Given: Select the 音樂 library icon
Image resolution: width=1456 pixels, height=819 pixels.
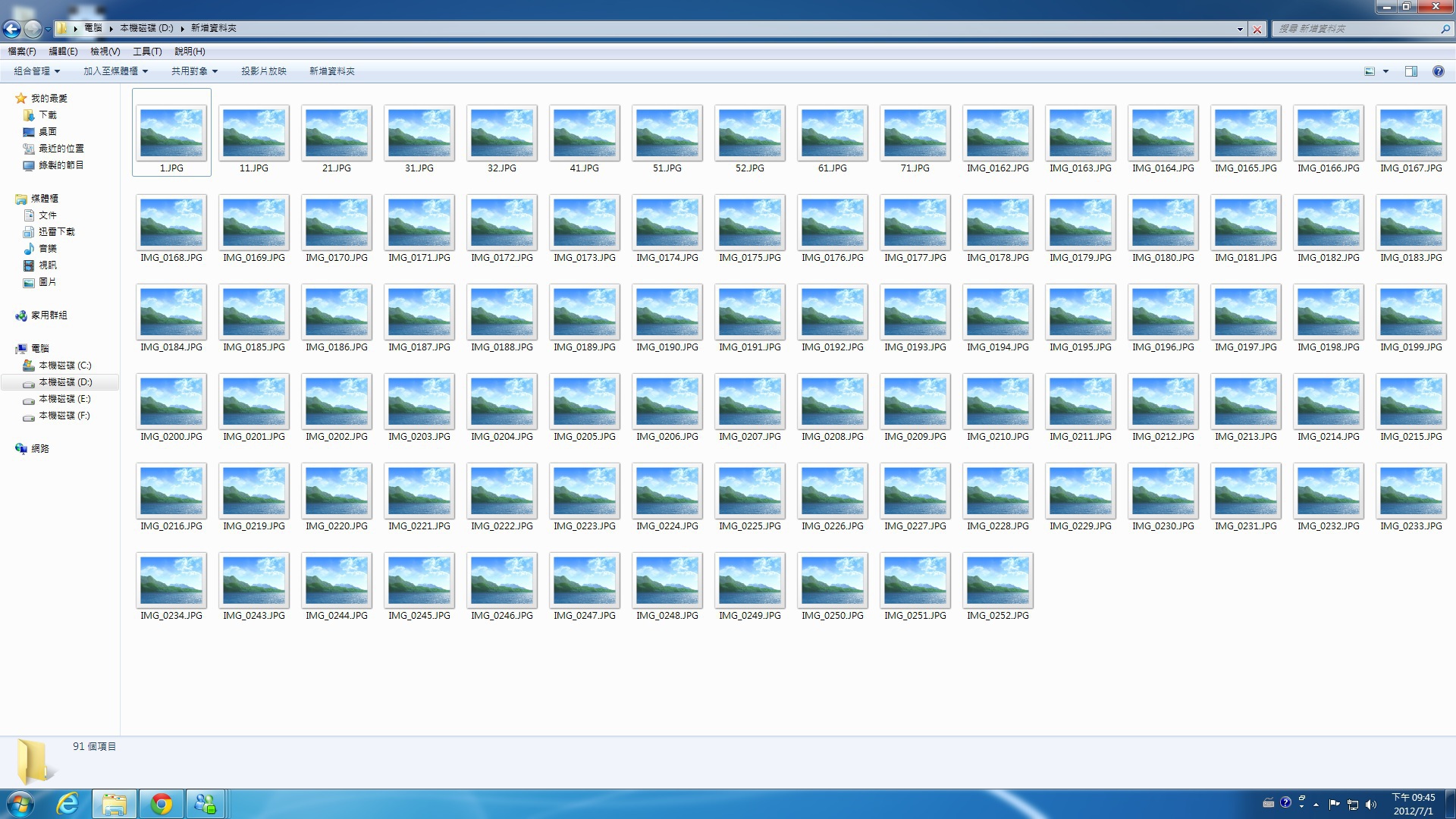Looking at the screenshot, I should (x=30, y=249).
